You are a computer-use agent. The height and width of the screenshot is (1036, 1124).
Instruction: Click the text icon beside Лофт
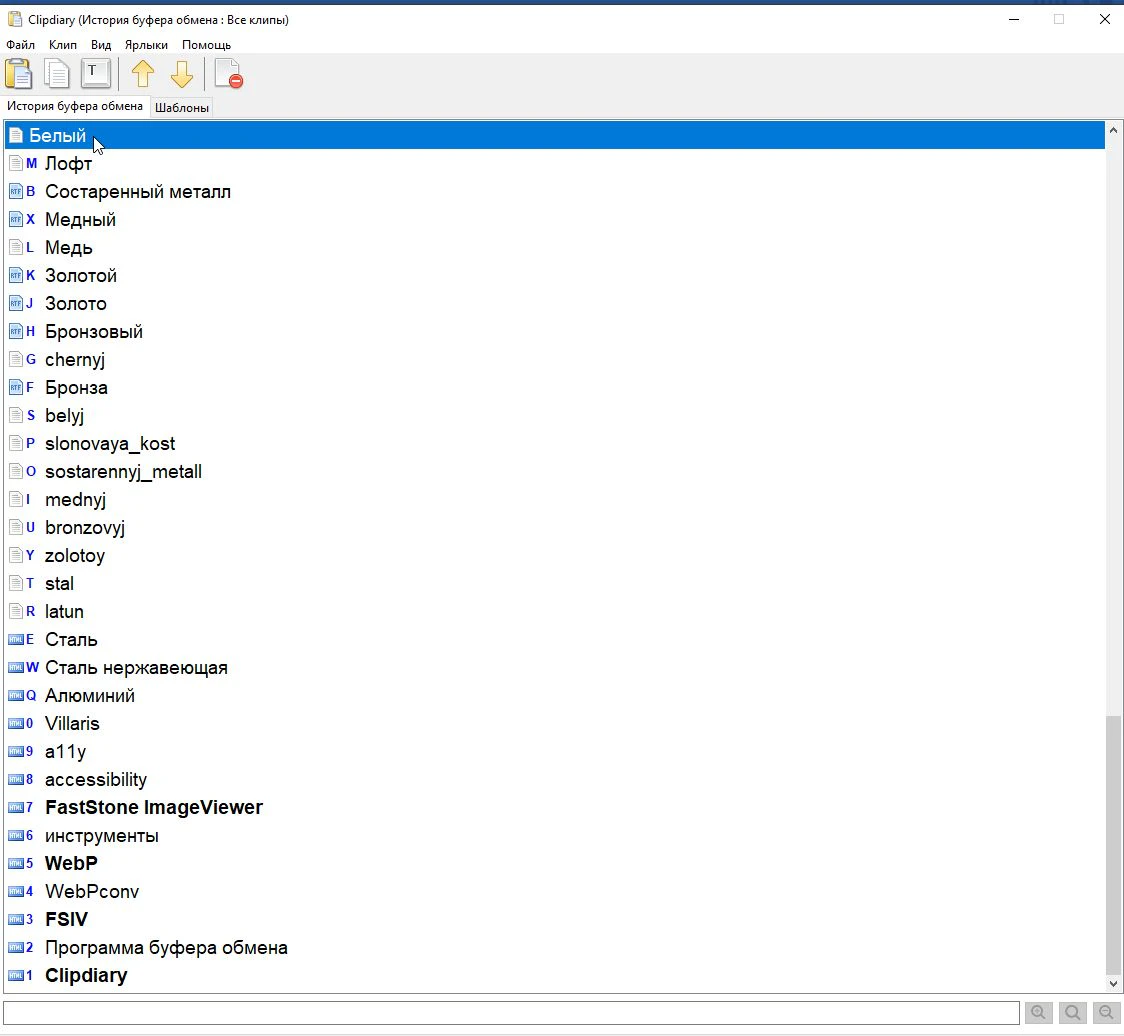point(16,163)
